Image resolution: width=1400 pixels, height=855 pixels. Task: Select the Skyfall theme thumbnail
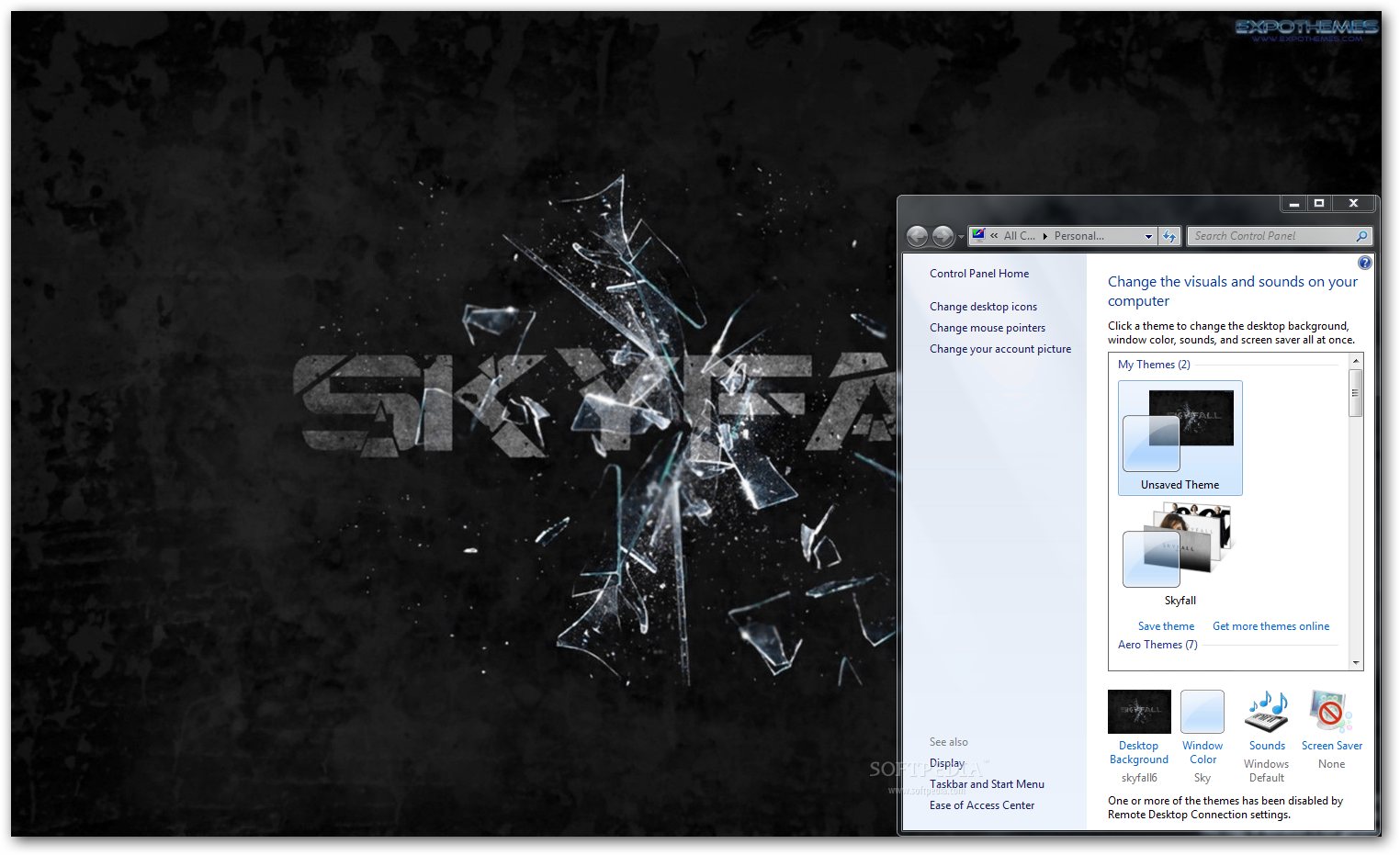pyautogui.click(x=1180, y=555)
